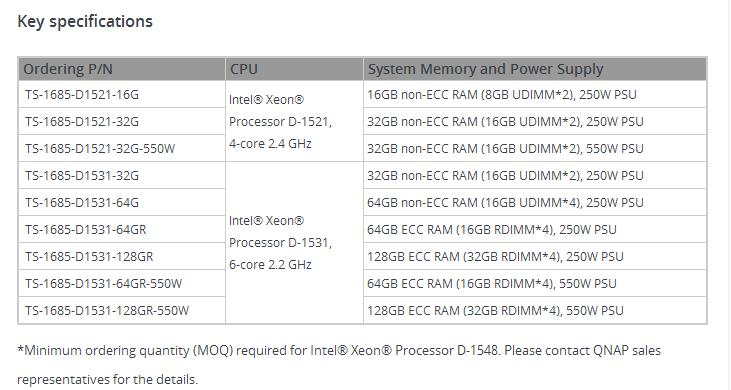The width and height of the screenshot is (731, 390).
Task: Click the TS-1685-D1531-128GR cell
Action: point(122,256)
